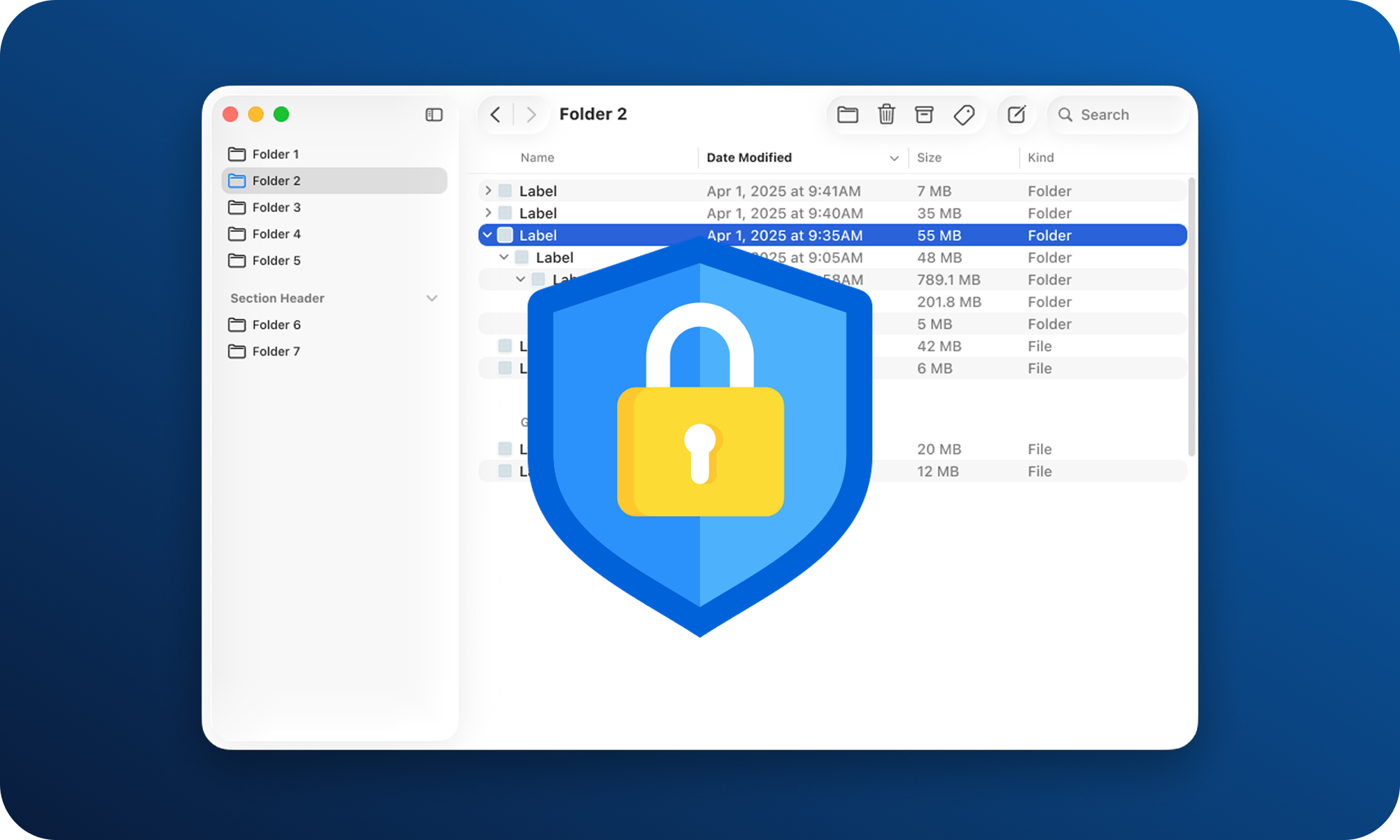Click the Size column header
Image resolution: width=1400 pixels, height=840 pixels.
pos(928,157)
